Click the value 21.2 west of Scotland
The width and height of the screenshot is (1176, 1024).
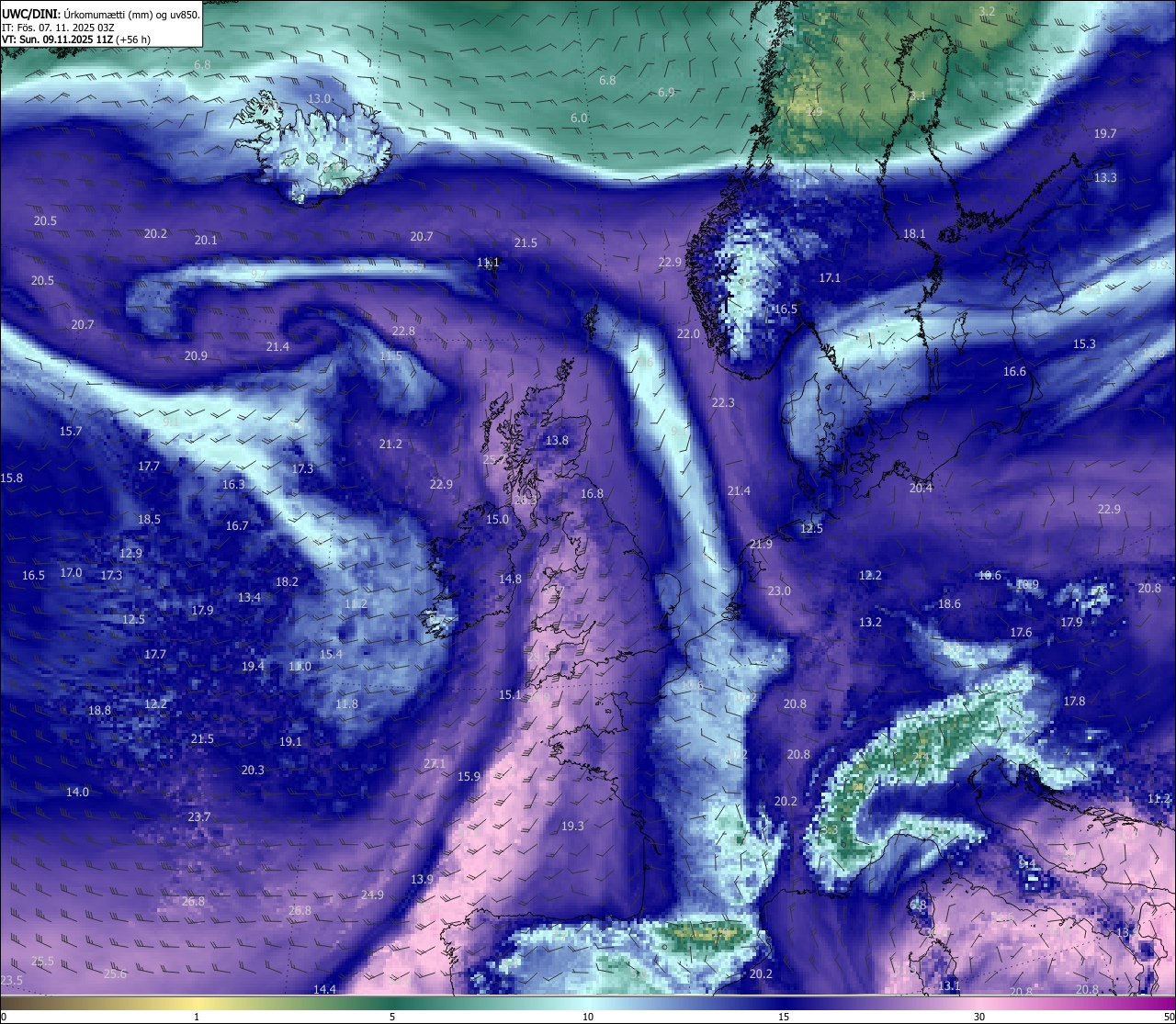click(390, 444)
